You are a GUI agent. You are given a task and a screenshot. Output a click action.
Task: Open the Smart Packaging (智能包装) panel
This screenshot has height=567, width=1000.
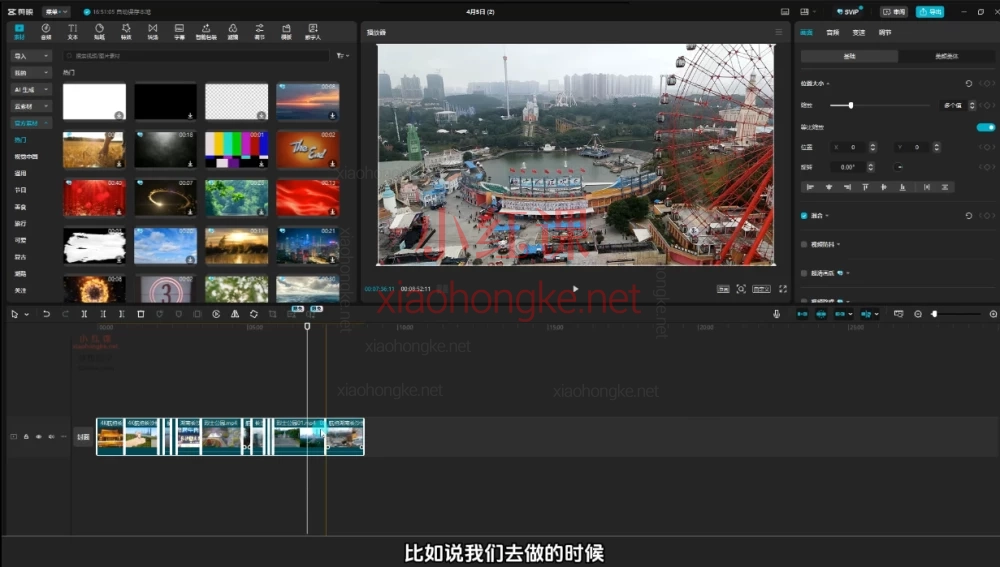tap(206, 32)
